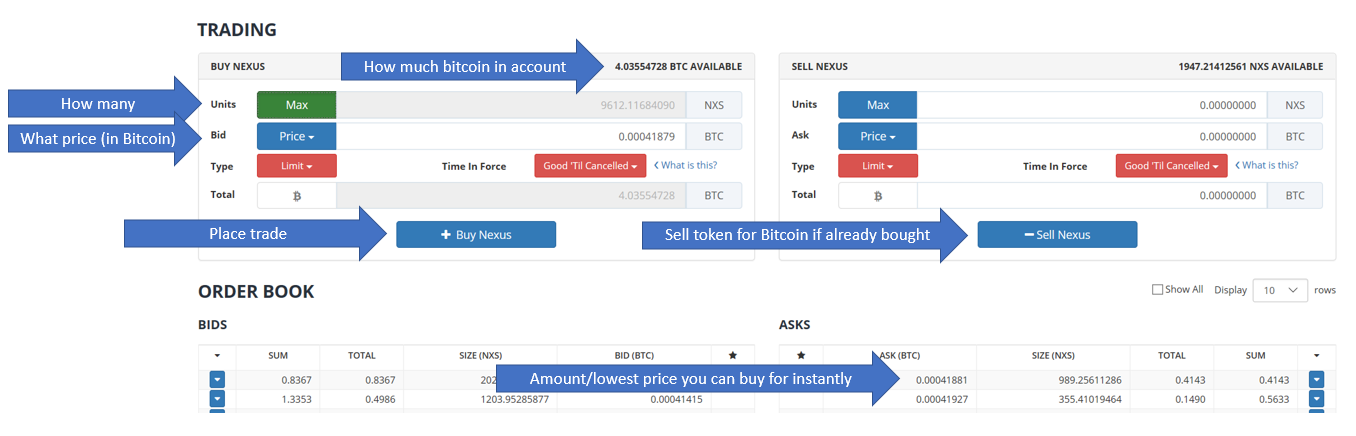Open the Limit type dropdown in Buy Nexus

pyautogui.click(x=297, y=166)
